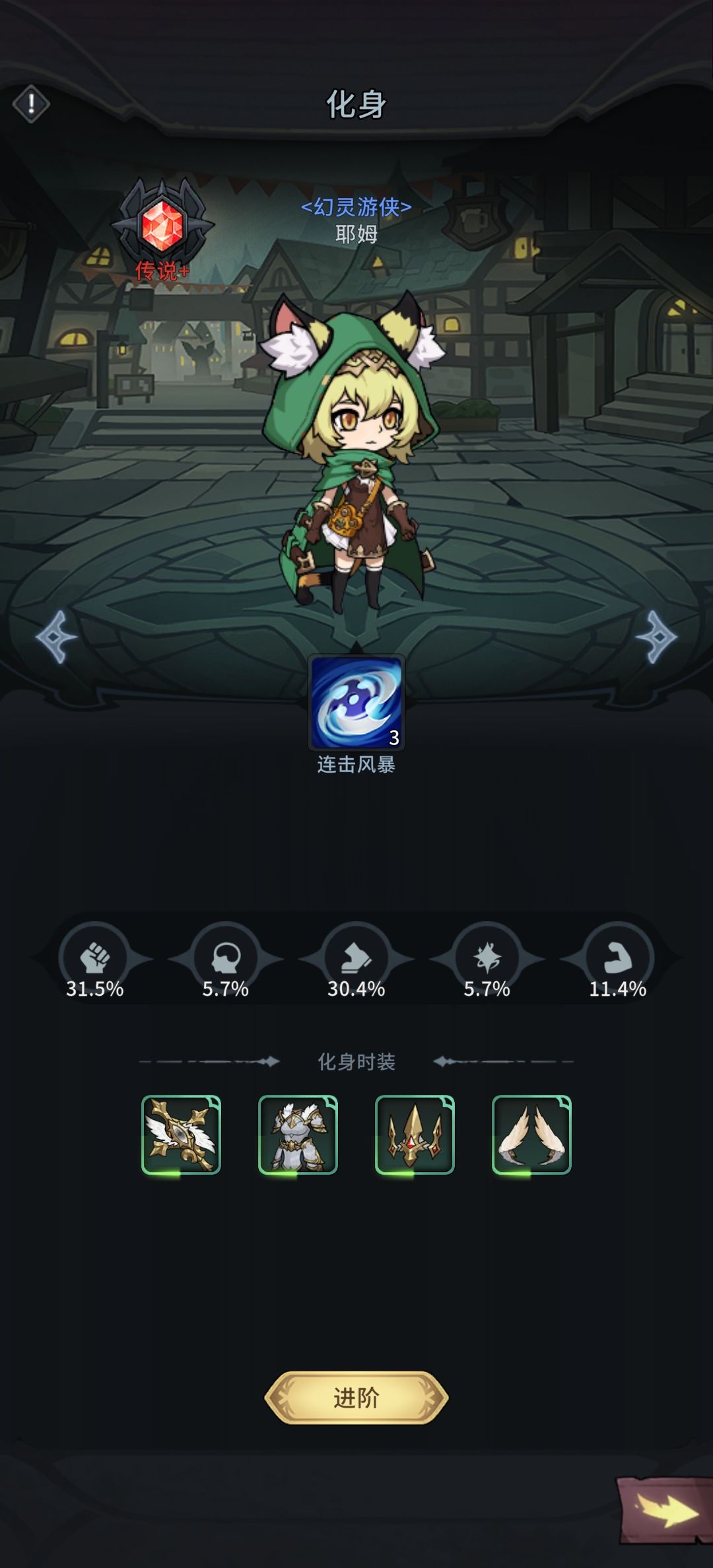Tap the 幻灵游侠 title label
The width and height of the screenshot is (713, 1568).
point(356,207)
